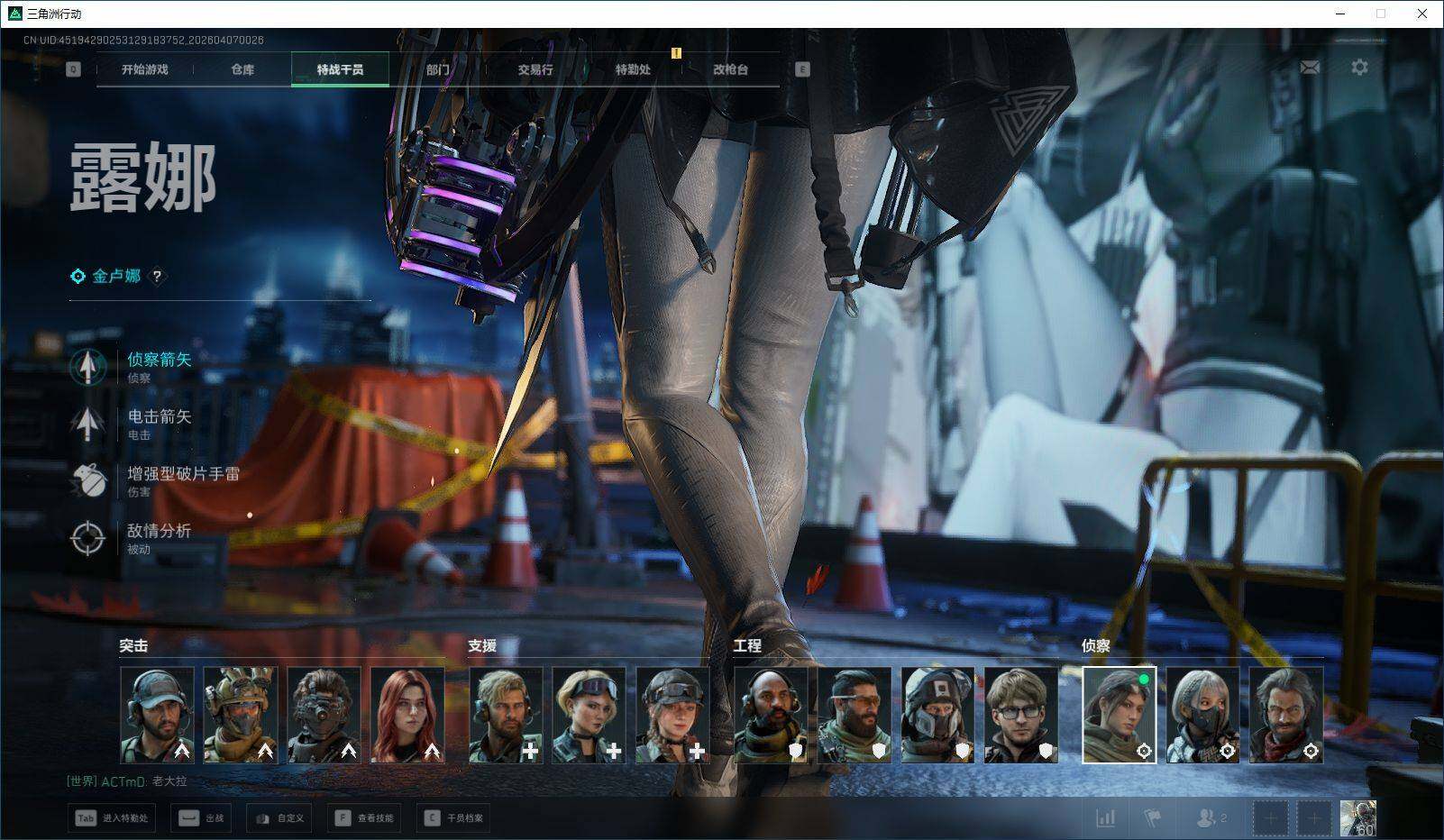This screenshot has width=1444, height=840.
Task: Click the 支援 class heading
Action: click(x=482, y=645)
